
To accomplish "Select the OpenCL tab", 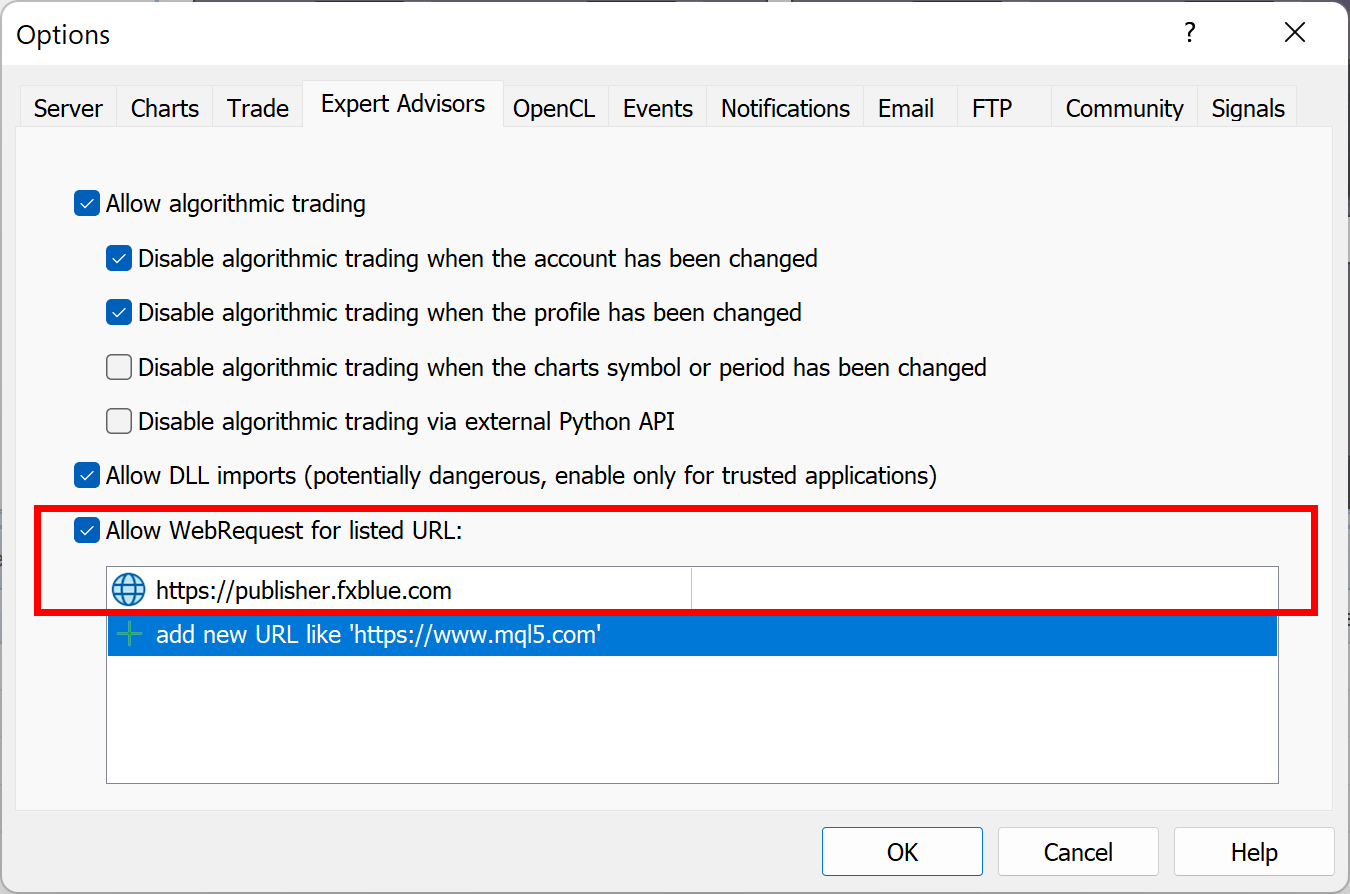I will pos(554,108).
